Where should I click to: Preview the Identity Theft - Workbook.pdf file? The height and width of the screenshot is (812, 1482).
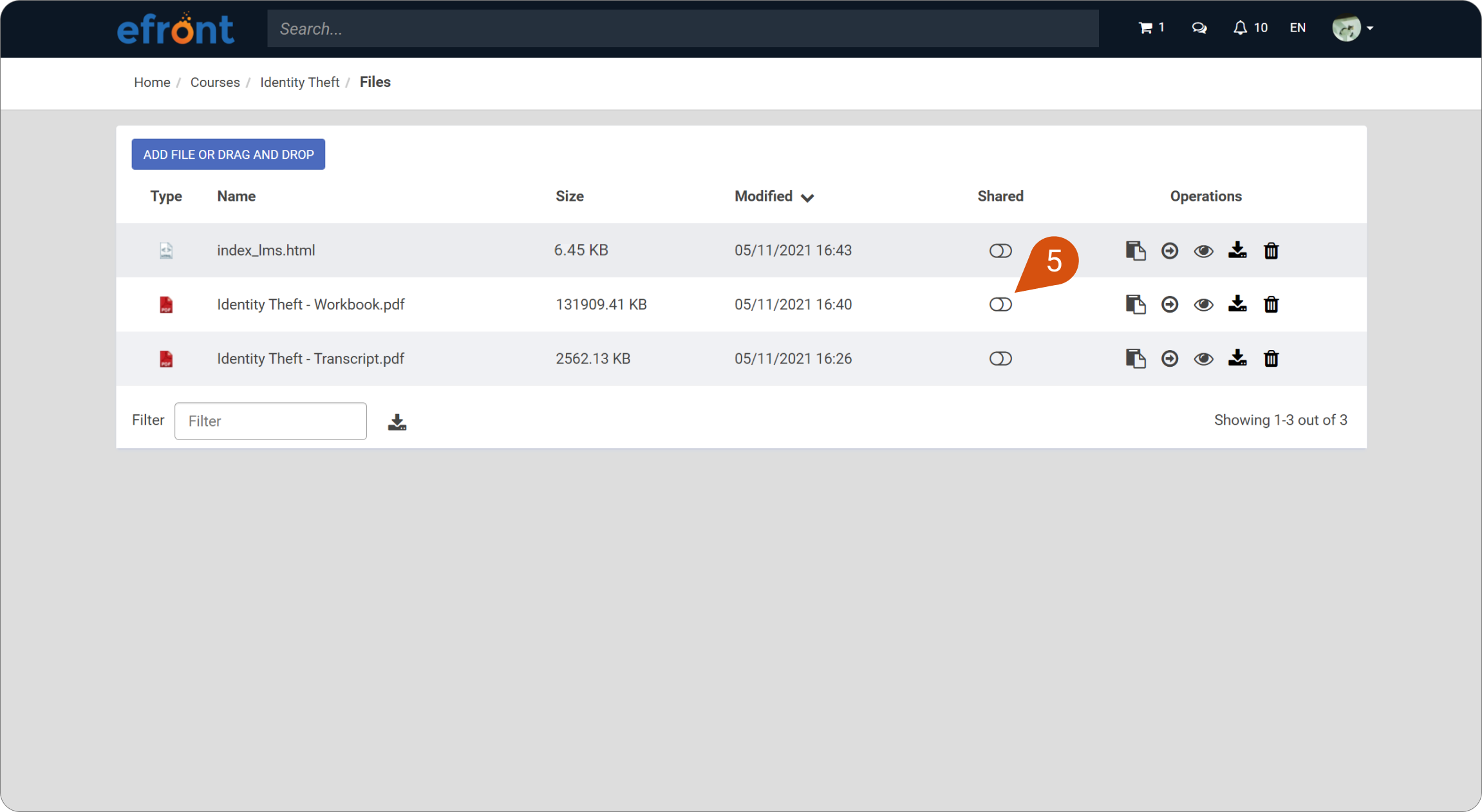1203,305
